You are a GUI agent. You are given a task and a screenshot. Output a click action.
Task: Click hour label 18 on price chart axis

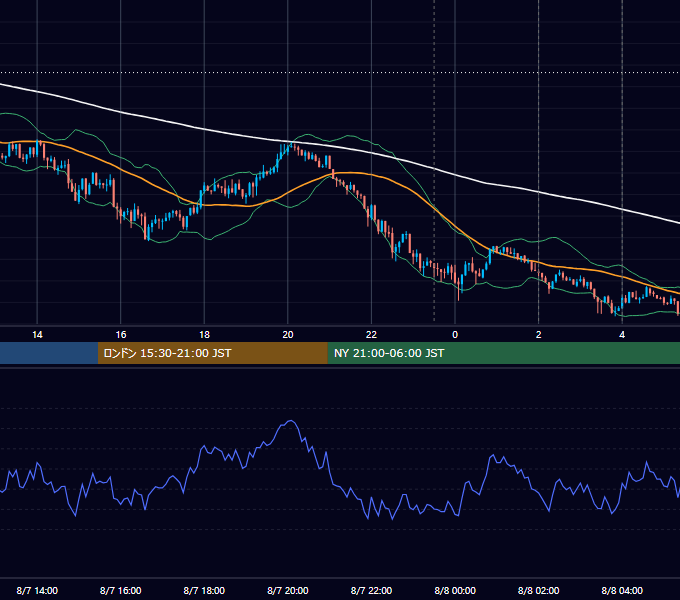pyautogui.click(x=204, y=335)
